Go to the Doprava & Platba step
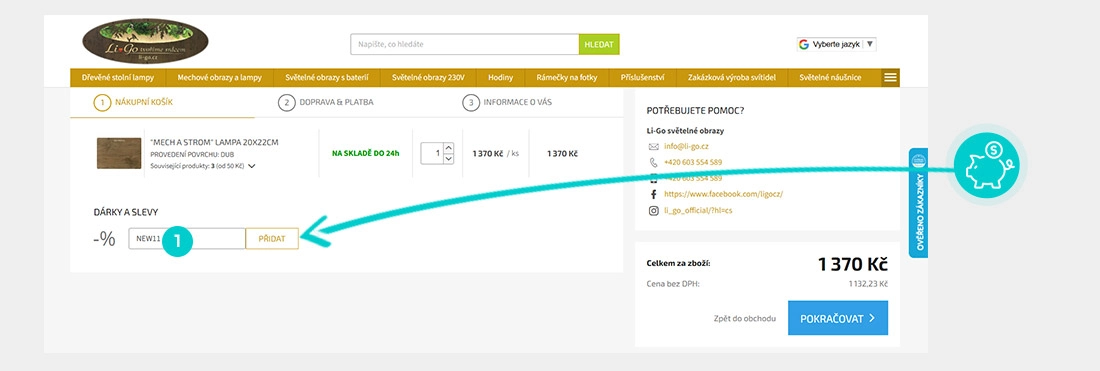The image size is (1100, 371). click(326, 102)
